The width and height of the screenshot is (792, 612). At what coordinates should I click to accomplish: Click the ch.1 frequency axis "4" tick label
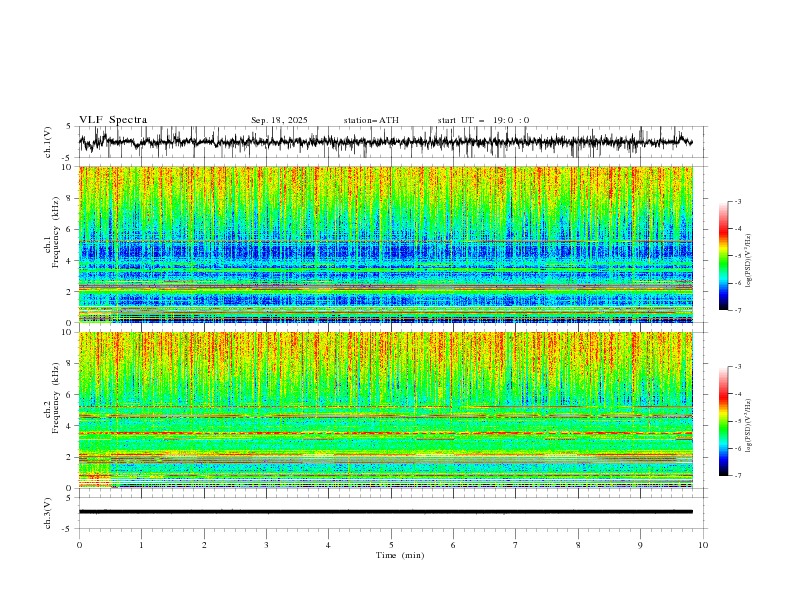pos(71,261)
